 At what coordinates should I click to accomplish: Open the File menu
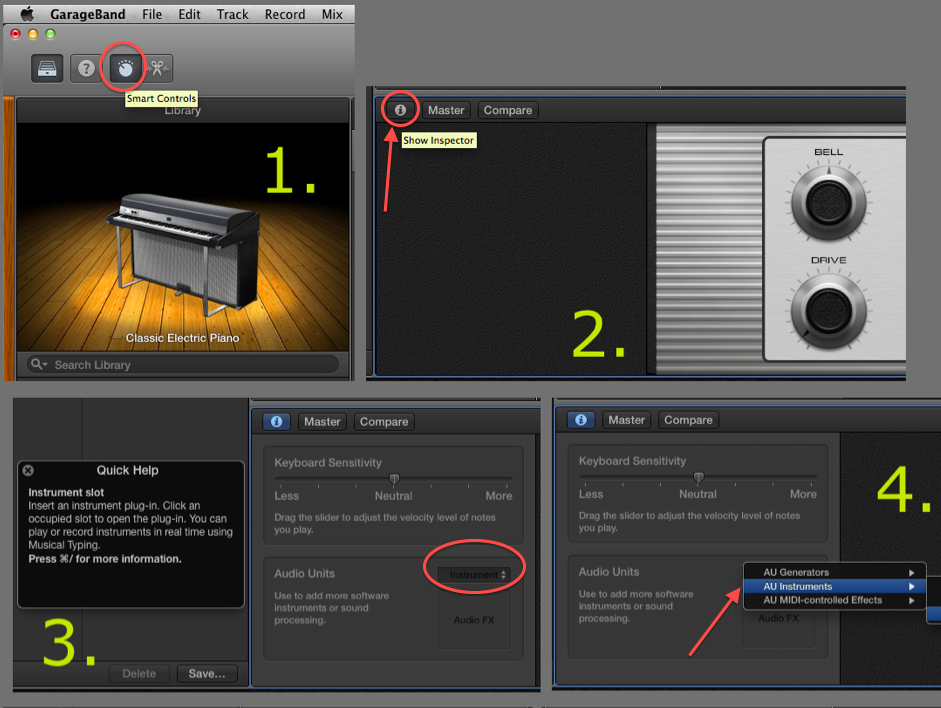click(x=152, y=14)
